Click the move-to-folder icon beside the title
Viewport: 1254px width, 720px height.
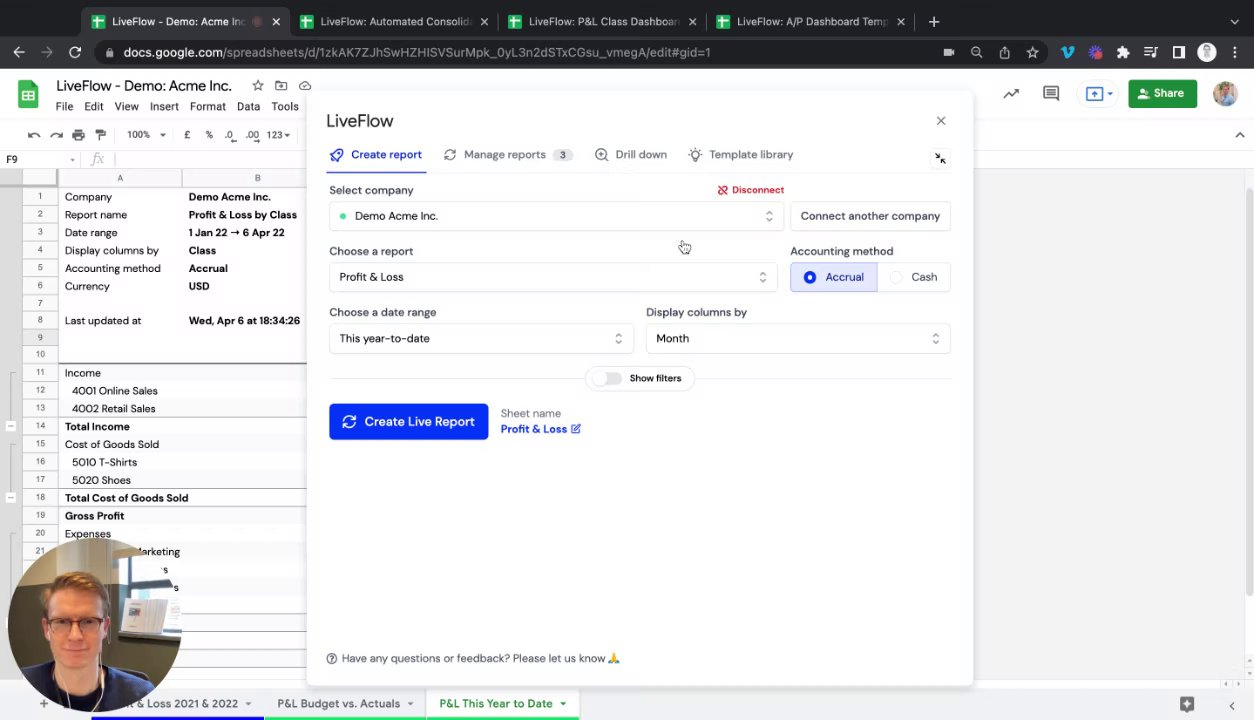point(281,86)
